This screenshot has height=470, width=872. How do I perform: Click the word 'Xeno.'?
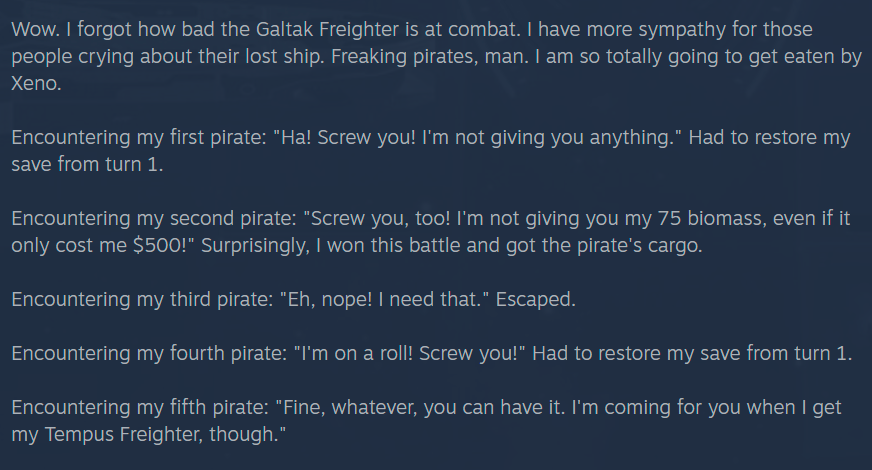(x=36, y=83)
